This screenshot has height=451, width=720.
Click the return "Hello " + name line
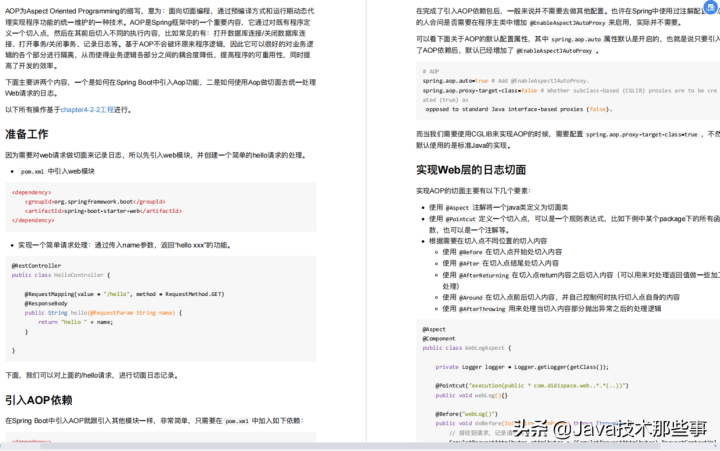75,322
